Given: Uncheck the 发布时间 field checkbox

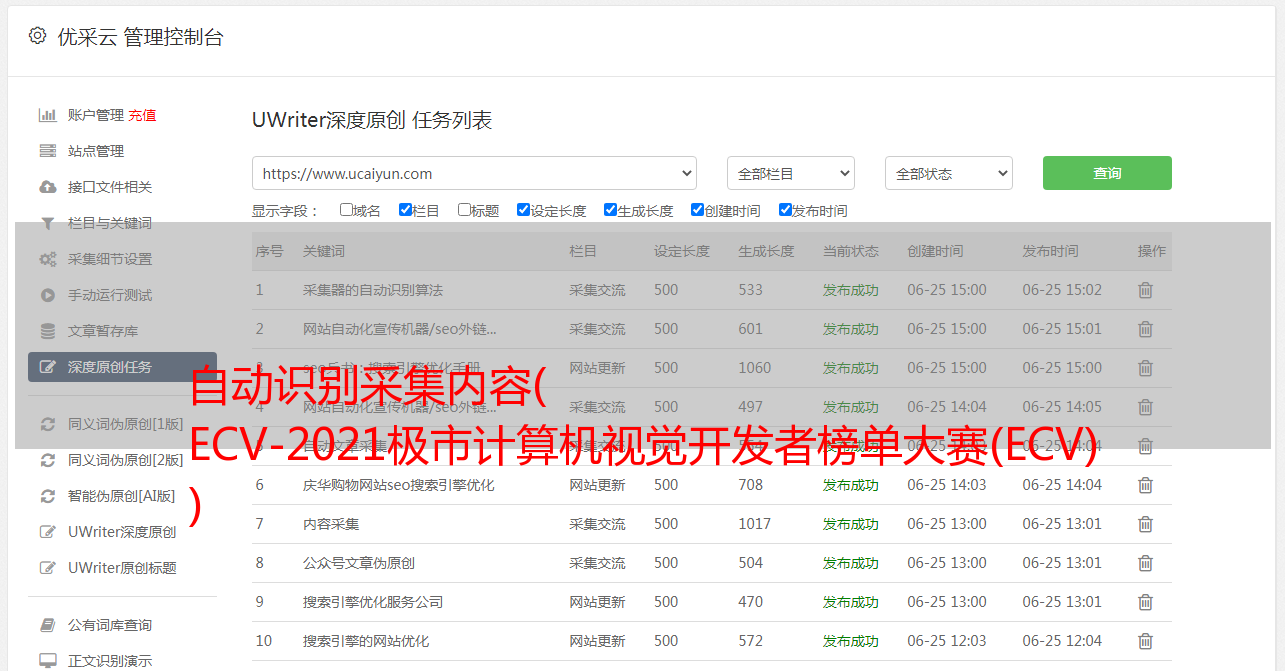Looking at the screenshot, I should 785,210.
